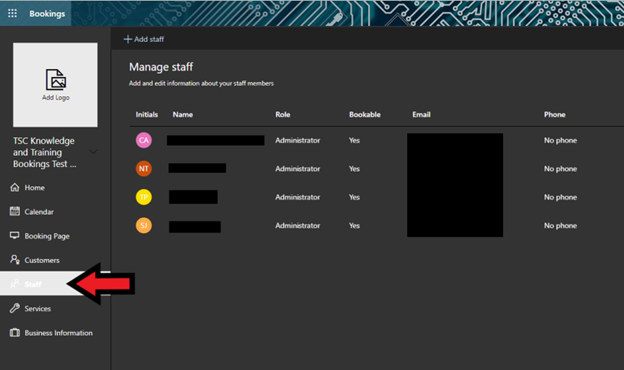Screen dimensions: 624x370
Task: Click the Bookable column header
Action: tap(365, 115)
